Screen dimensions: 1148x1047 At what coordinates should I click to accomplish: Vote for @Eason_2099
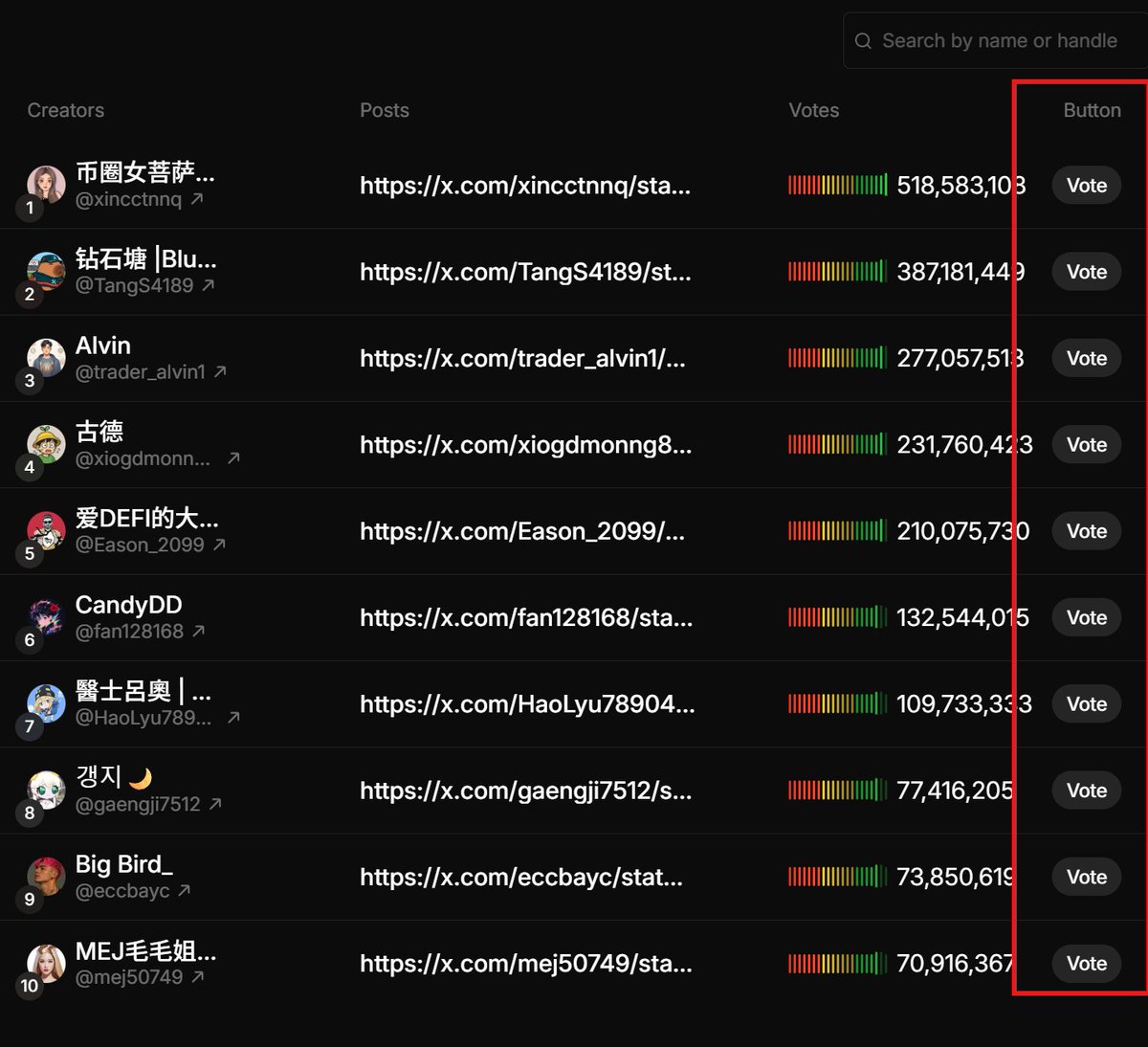1087,531
